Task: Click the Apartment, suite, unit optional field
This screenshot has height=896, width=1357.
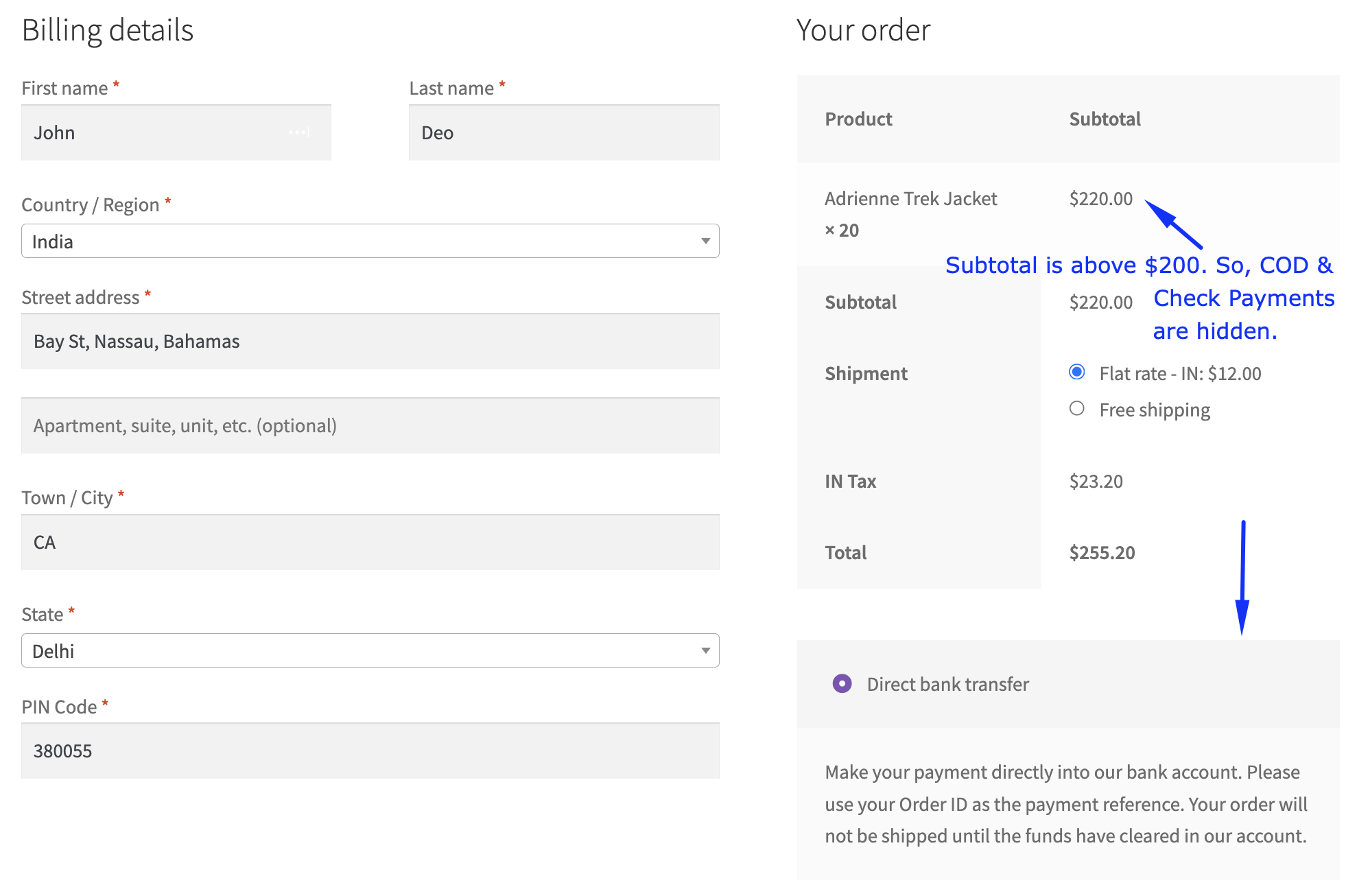Action: coord(370,426)
